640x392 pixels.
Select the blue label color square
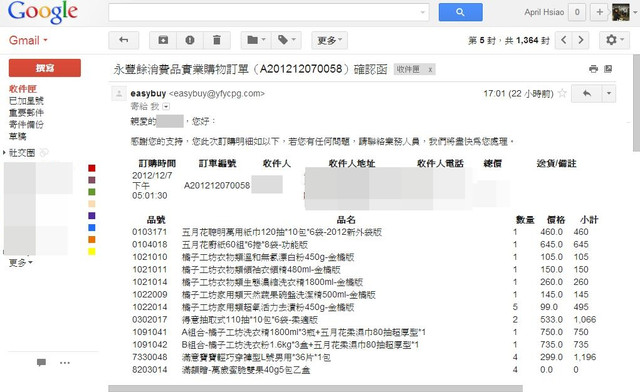click(x=92, y=227)
